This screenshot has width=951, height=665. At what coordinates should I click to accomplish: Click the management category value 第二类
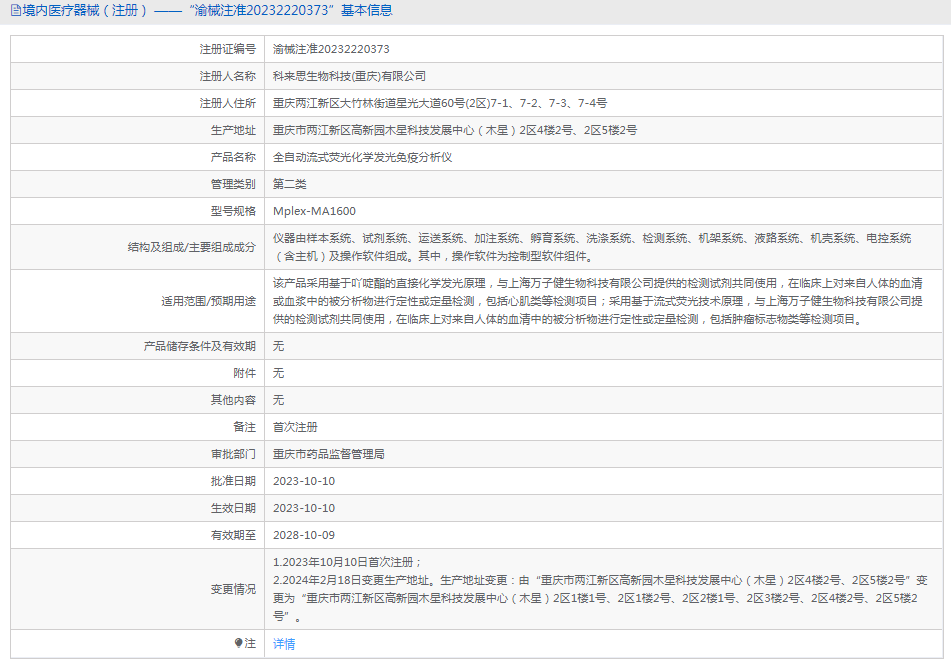pyautogui.click(x=289, y=184)
